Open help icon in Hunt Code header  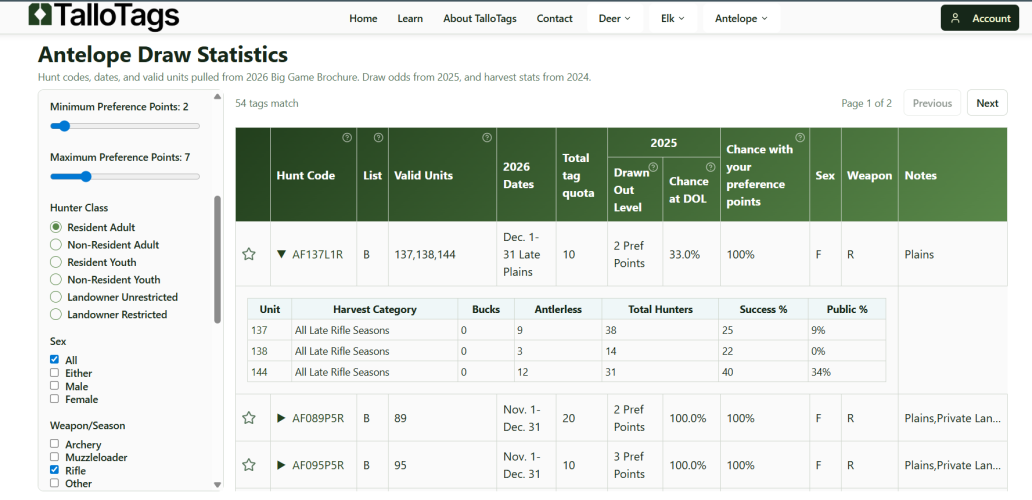click(347, 138)
